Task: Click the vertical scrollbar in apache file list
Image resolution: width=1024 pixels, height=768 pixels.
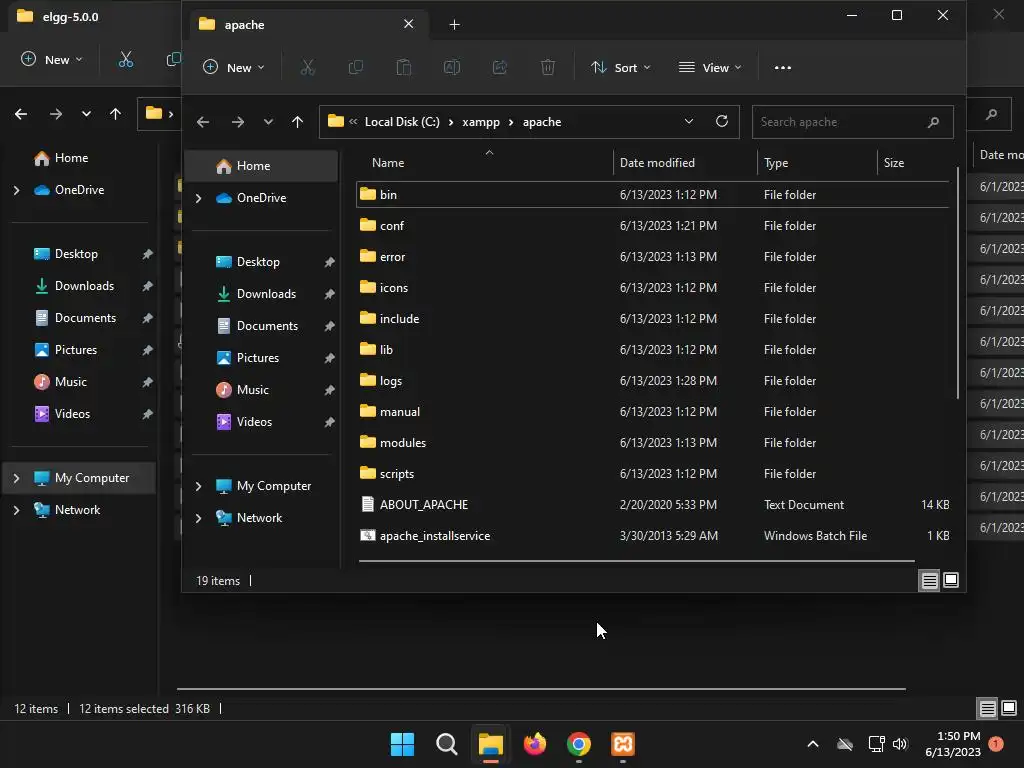Action: click(x=957, y=282)
